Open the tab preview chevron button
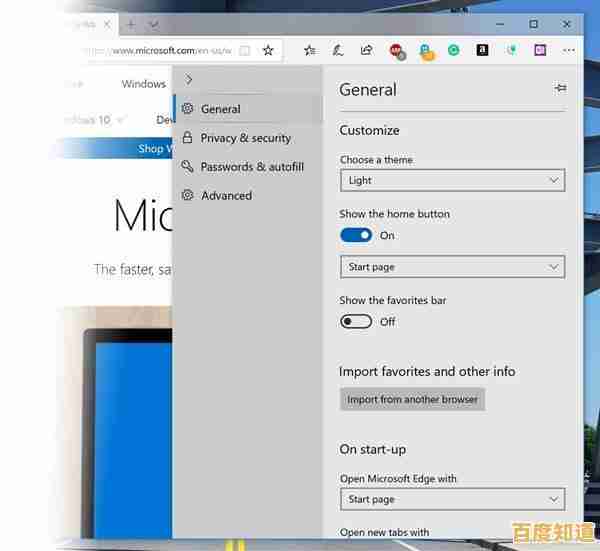 (x=154, y=25)
